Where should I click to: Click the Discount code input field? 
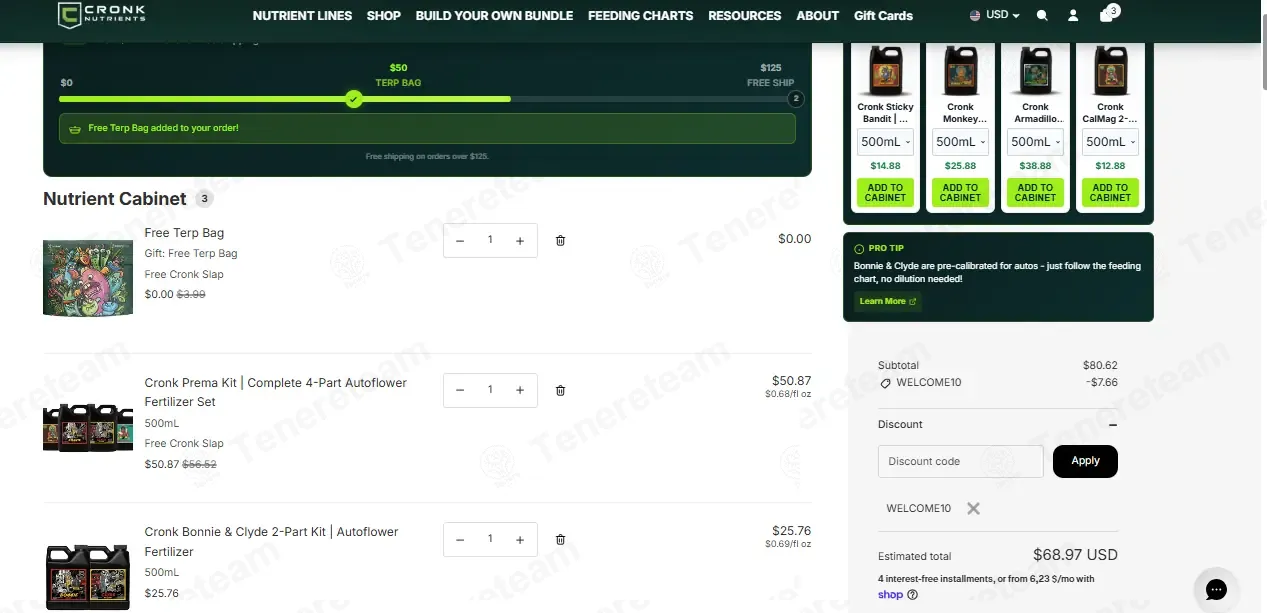click(960, 461)
